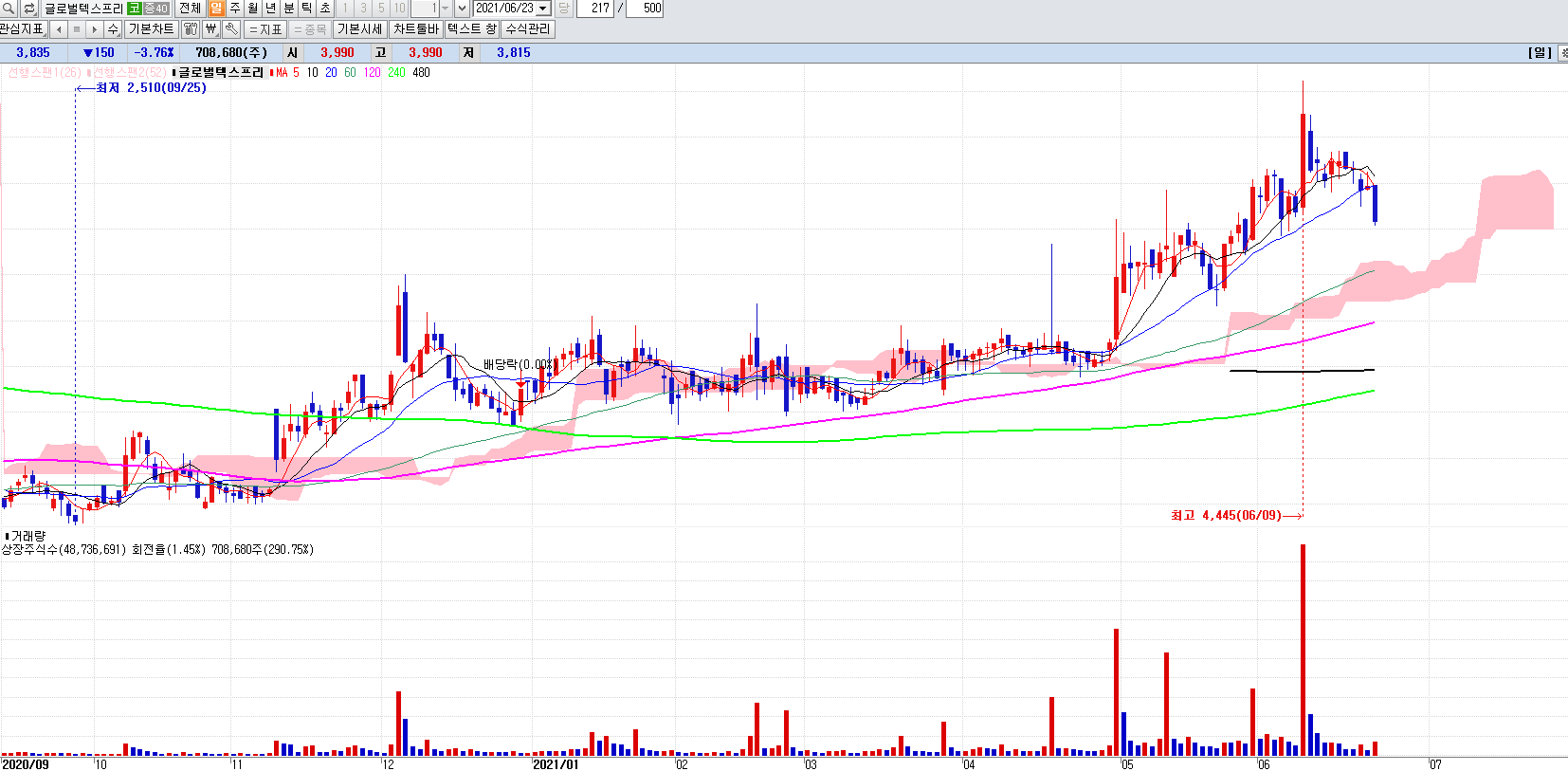This screenshot has width=1568, height=771.
Task: Choose interval preset 10
Action: pyautogui.click(x=400, y=9)
